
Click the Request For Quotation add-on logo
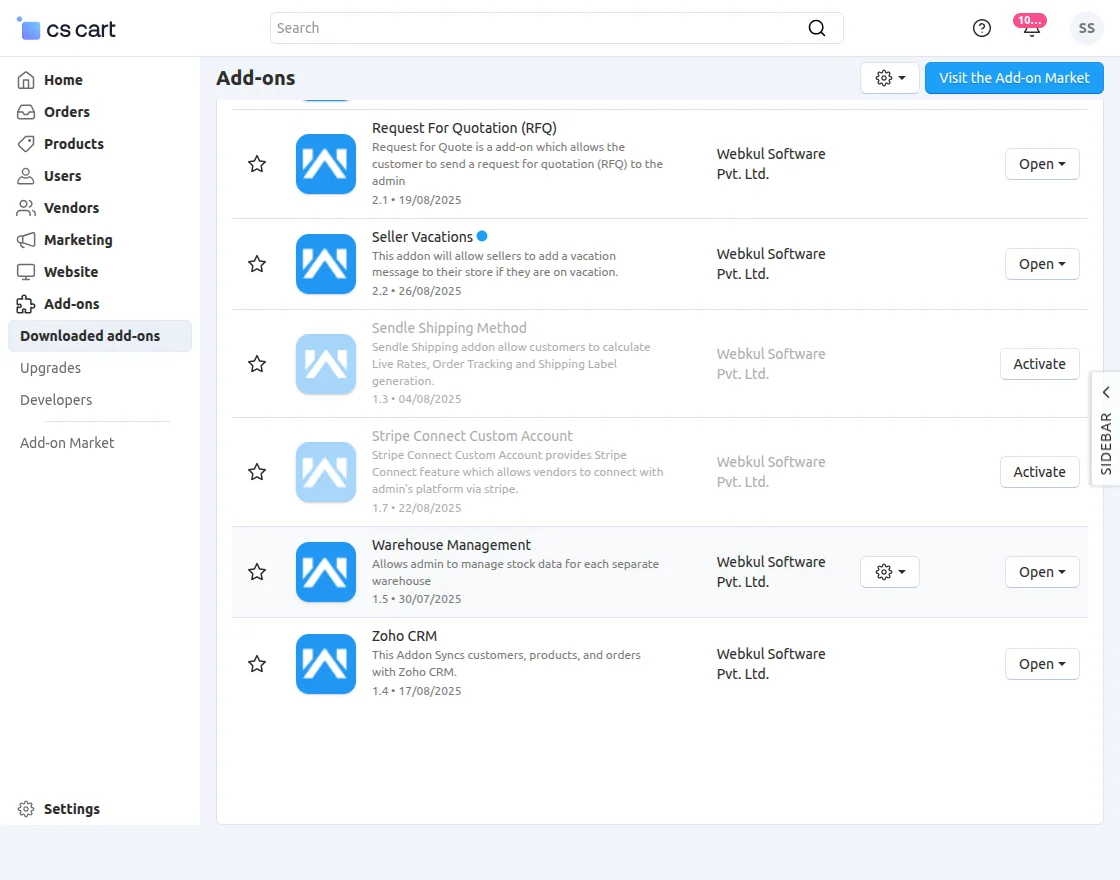(x=326, y=164)
